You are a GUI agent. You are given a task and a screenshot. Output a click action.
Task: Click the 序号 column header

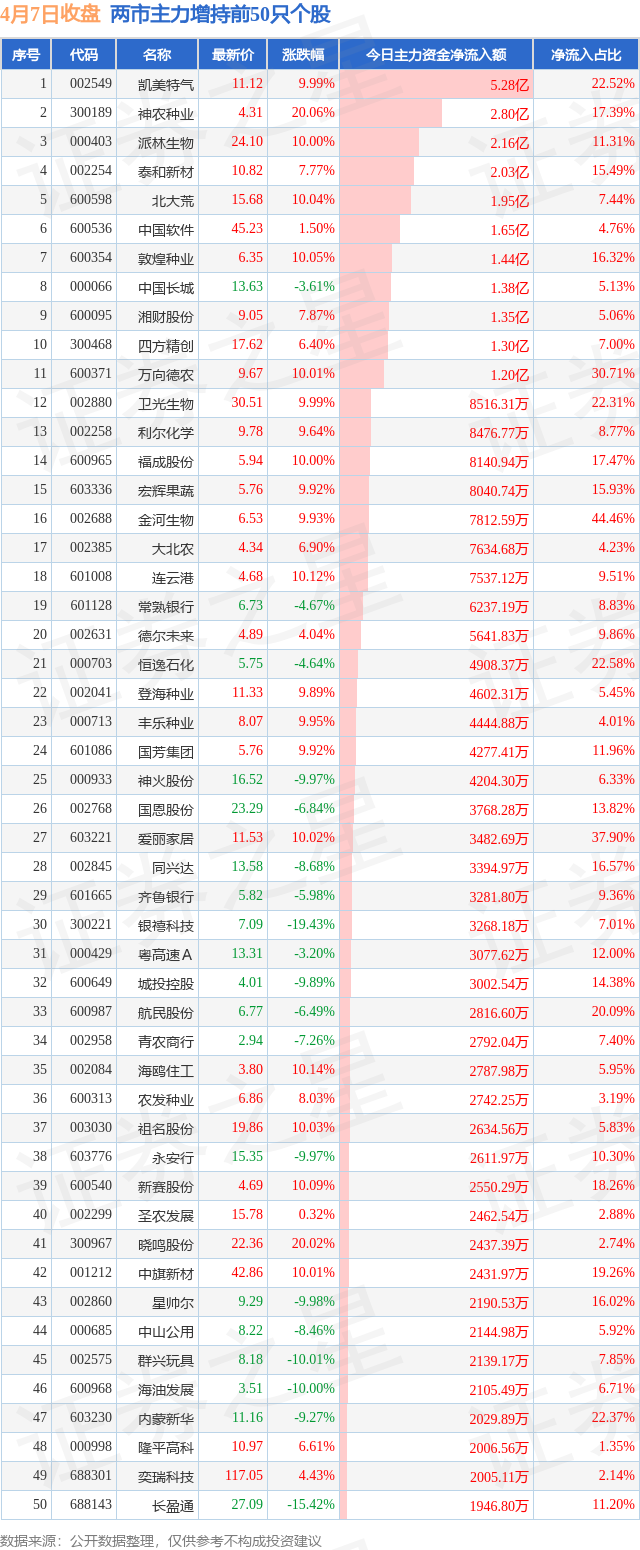26,55
